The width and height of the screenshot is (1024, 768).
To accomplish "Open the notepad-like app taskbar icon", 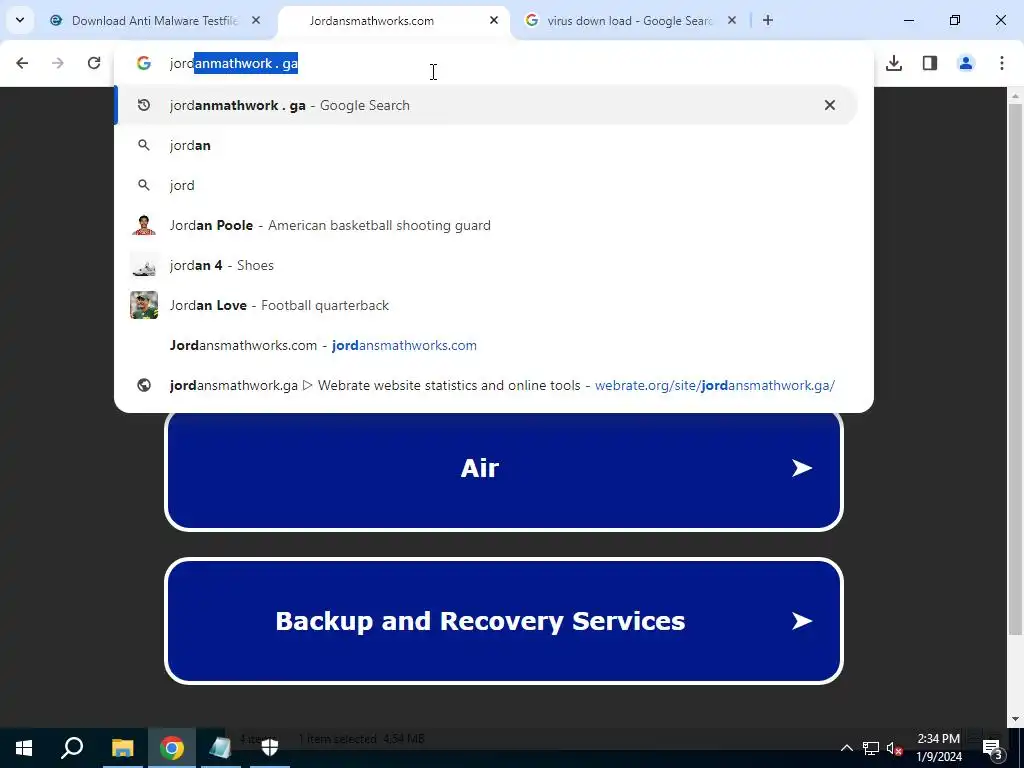I will coord(221,748).
